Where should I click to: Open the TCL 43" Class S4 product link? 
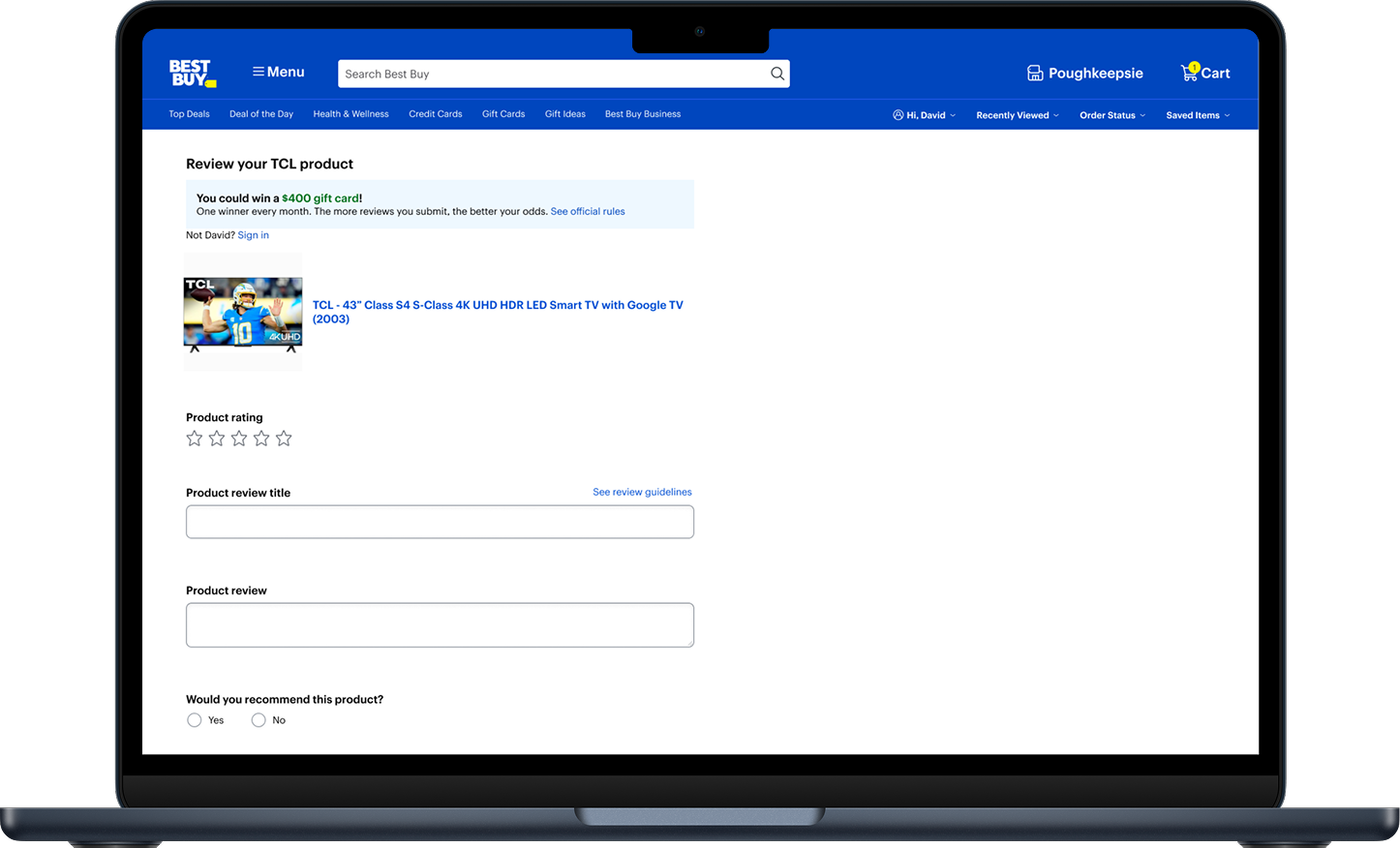pos(498,312)
